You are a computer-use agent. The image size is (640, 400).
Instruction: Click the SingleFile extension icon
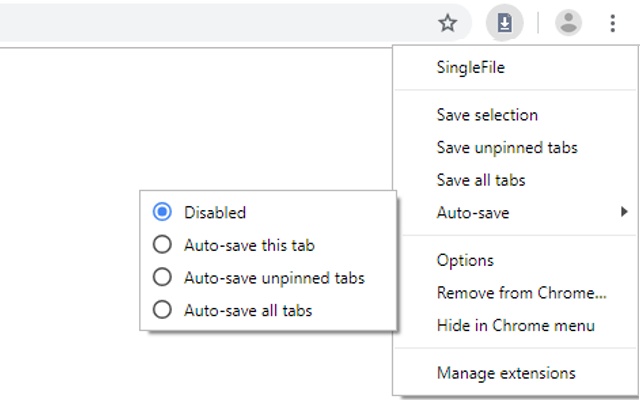505,23
